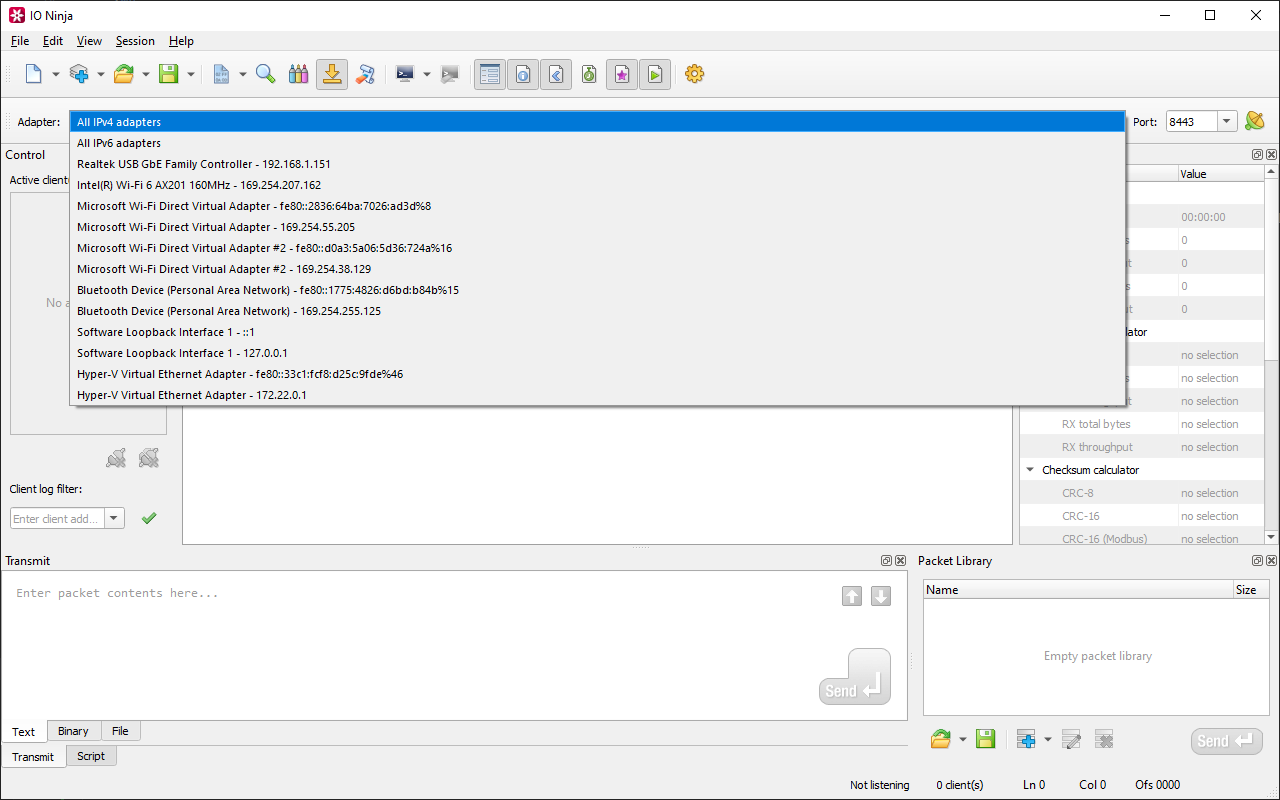
Task: Open the View menu
Action: point(89,41)
